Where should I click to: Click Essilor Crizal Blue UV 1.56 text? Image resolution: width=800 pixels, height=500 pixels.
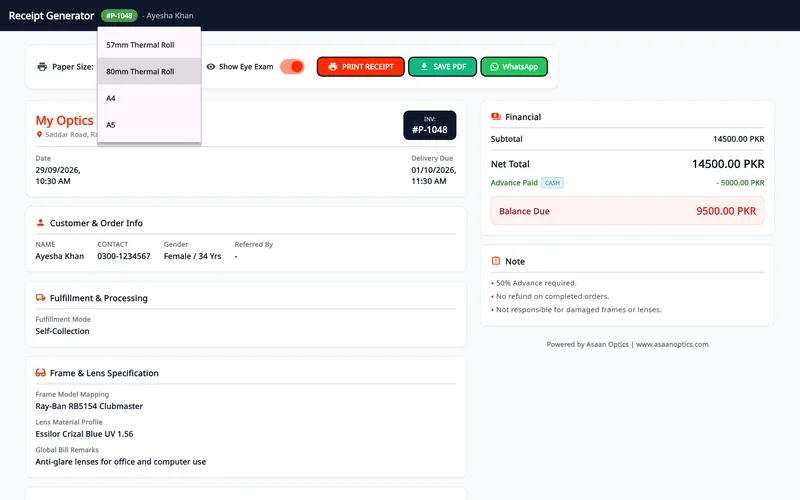pyautogui.click(x=84, y=434)
